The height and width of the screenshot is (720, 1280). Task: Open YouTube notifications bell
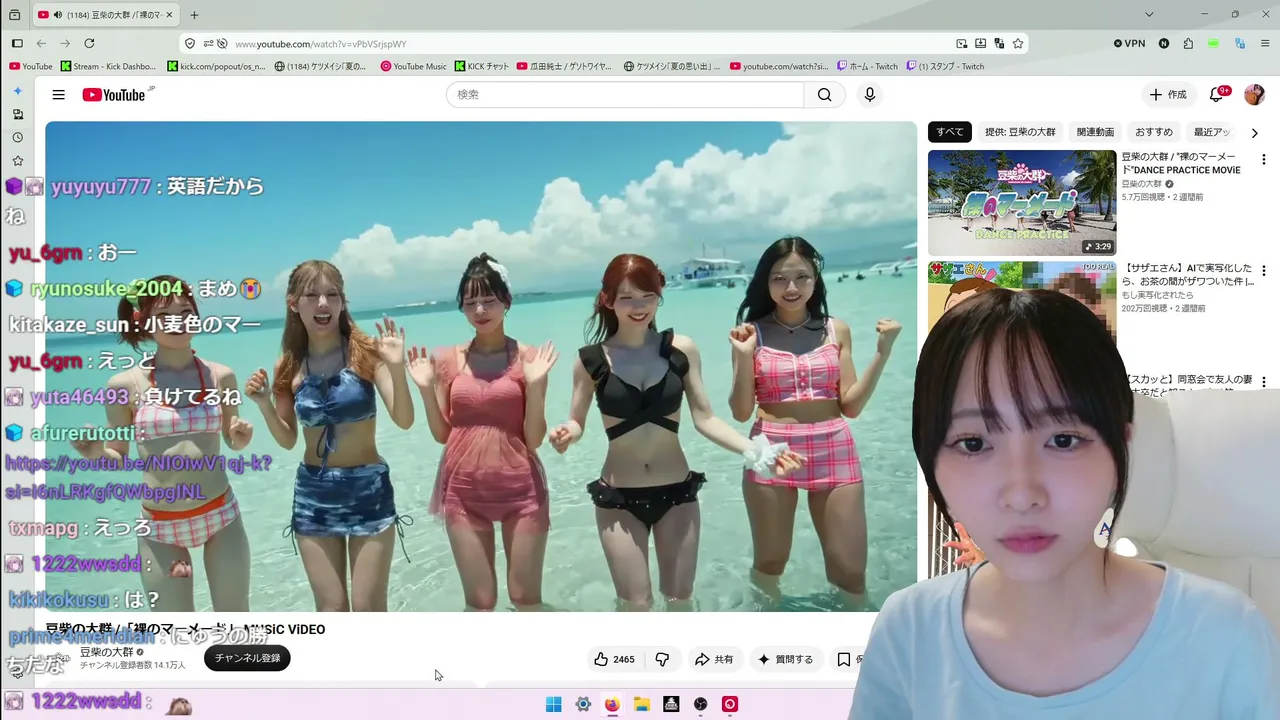tap(1217, 95)
